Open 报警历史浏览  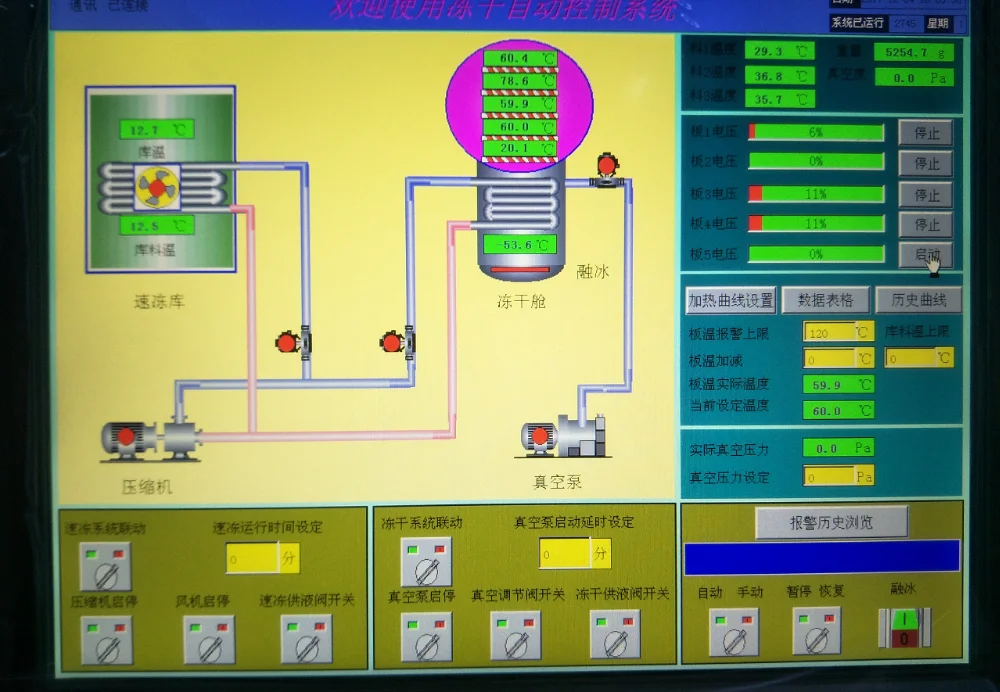[x=832, y=522]
